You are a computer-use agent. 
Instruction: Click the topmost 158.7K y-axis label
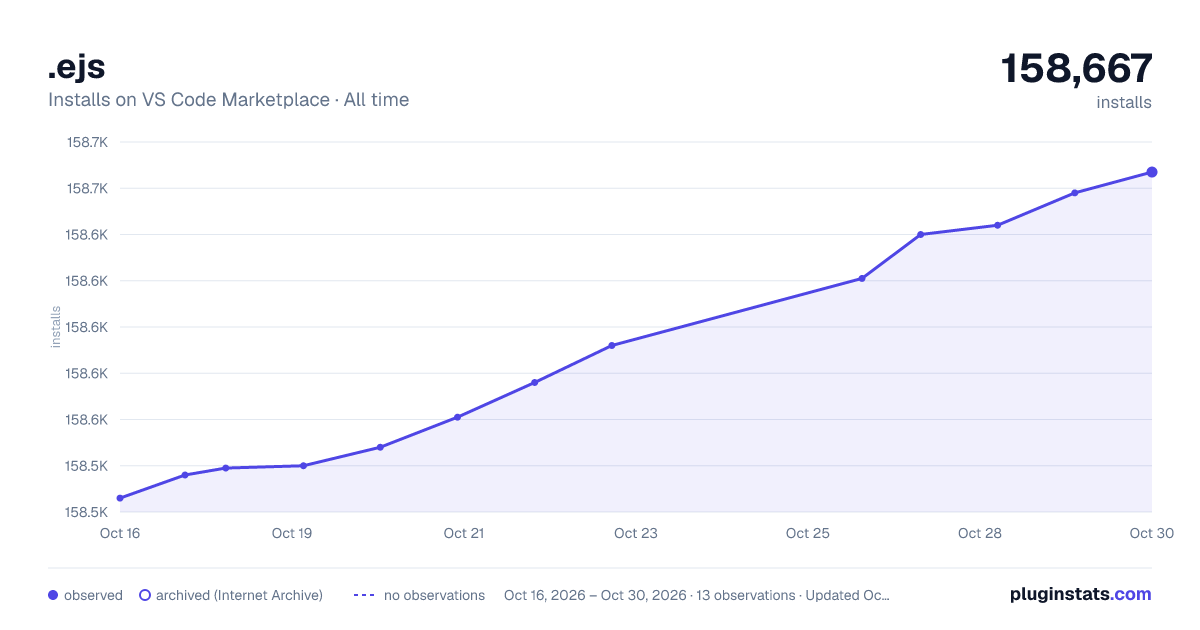point(87,142)
